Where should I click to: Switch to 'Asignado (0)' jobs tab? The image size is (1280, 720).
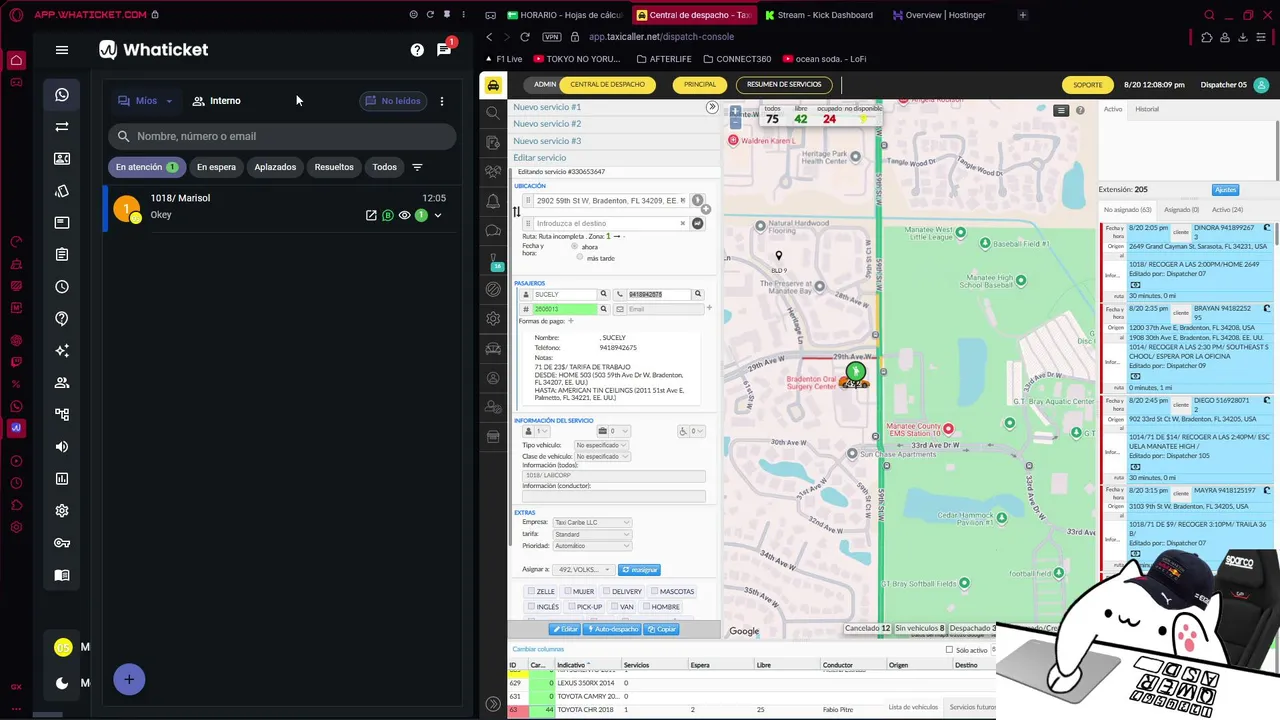[1181, 210]
